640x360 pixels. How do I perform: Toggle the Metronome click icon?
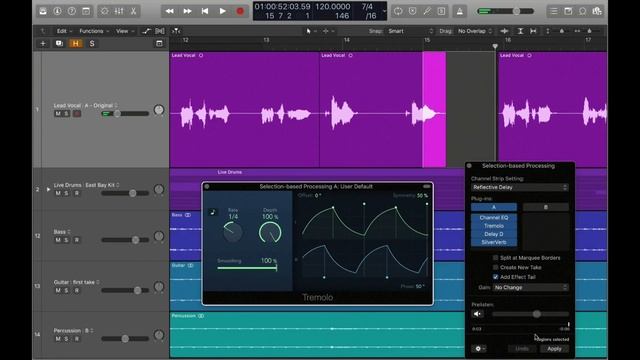click(460, 11)
